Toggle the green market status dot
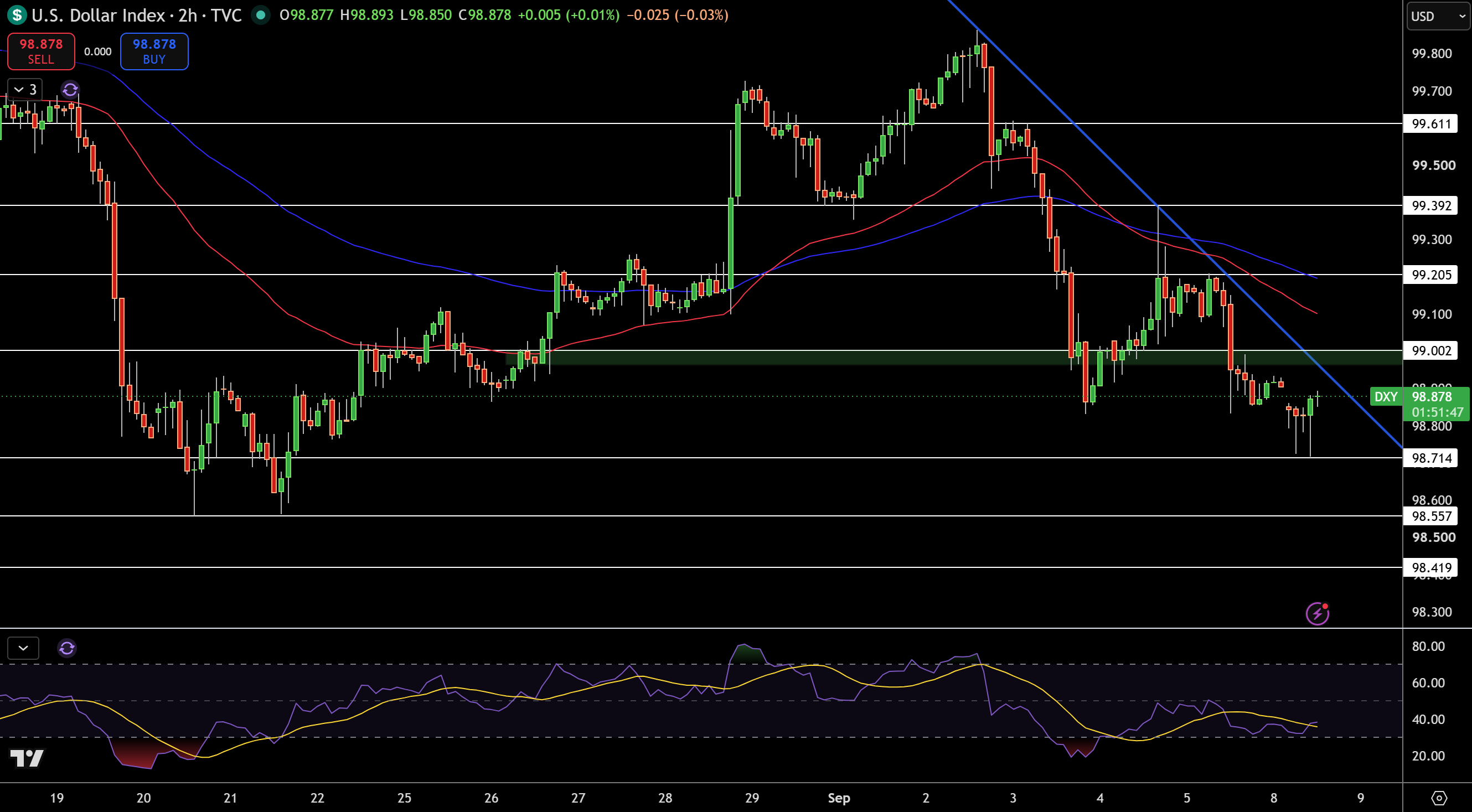The image size is (1472, 812). (261, 15)
